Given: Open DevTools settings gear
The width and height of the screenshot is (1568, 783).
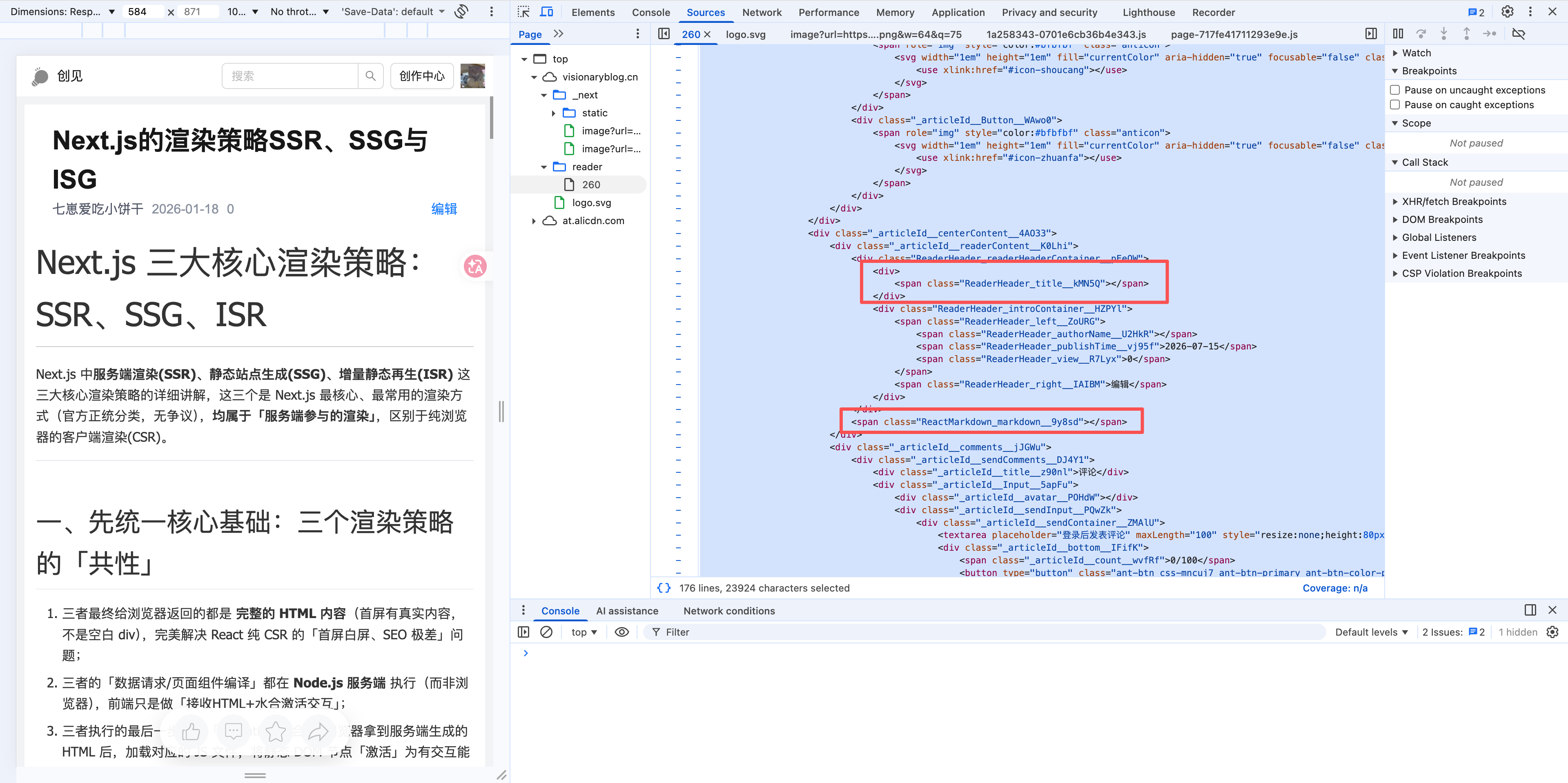Looking at the screenshot, I should pos(1507,11).
